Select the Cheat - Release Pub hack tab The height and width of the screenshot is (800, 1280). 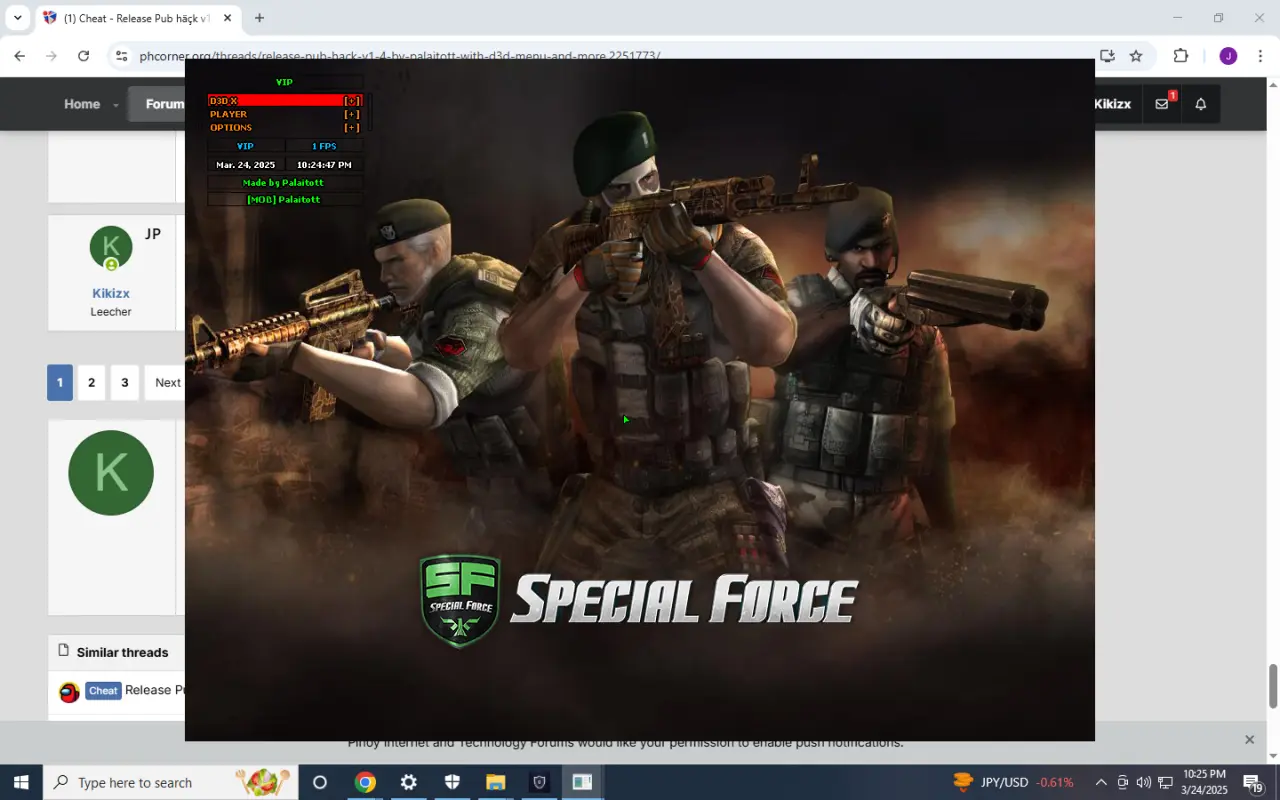point(137,18)
